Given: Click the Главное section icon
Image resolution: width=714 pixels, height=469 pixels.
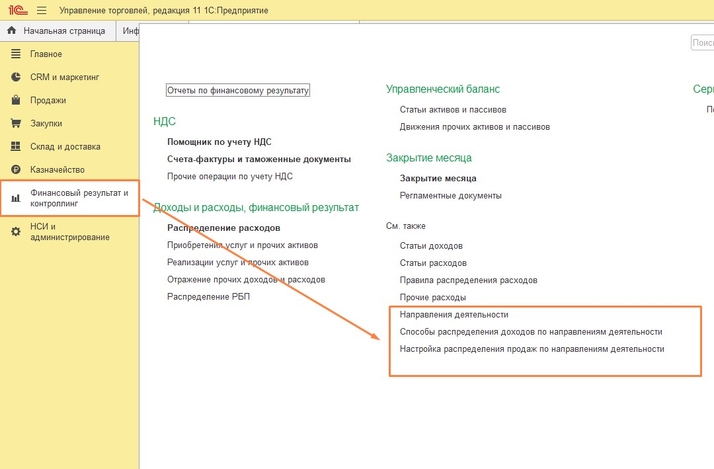Looking at the screenshot, I should coord(15,54).
